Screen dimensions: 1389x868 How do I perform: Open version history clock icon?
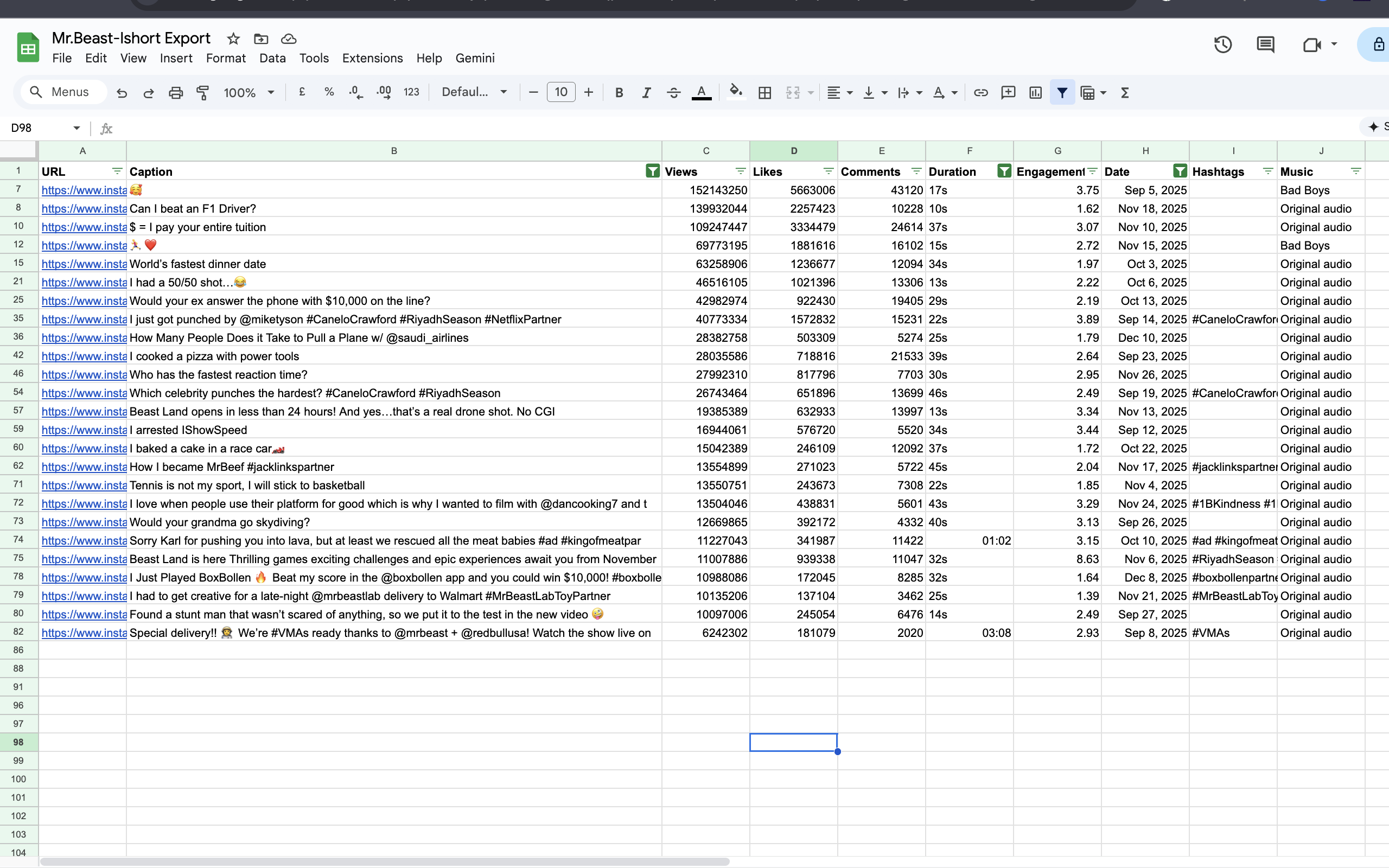[1223, 44]
